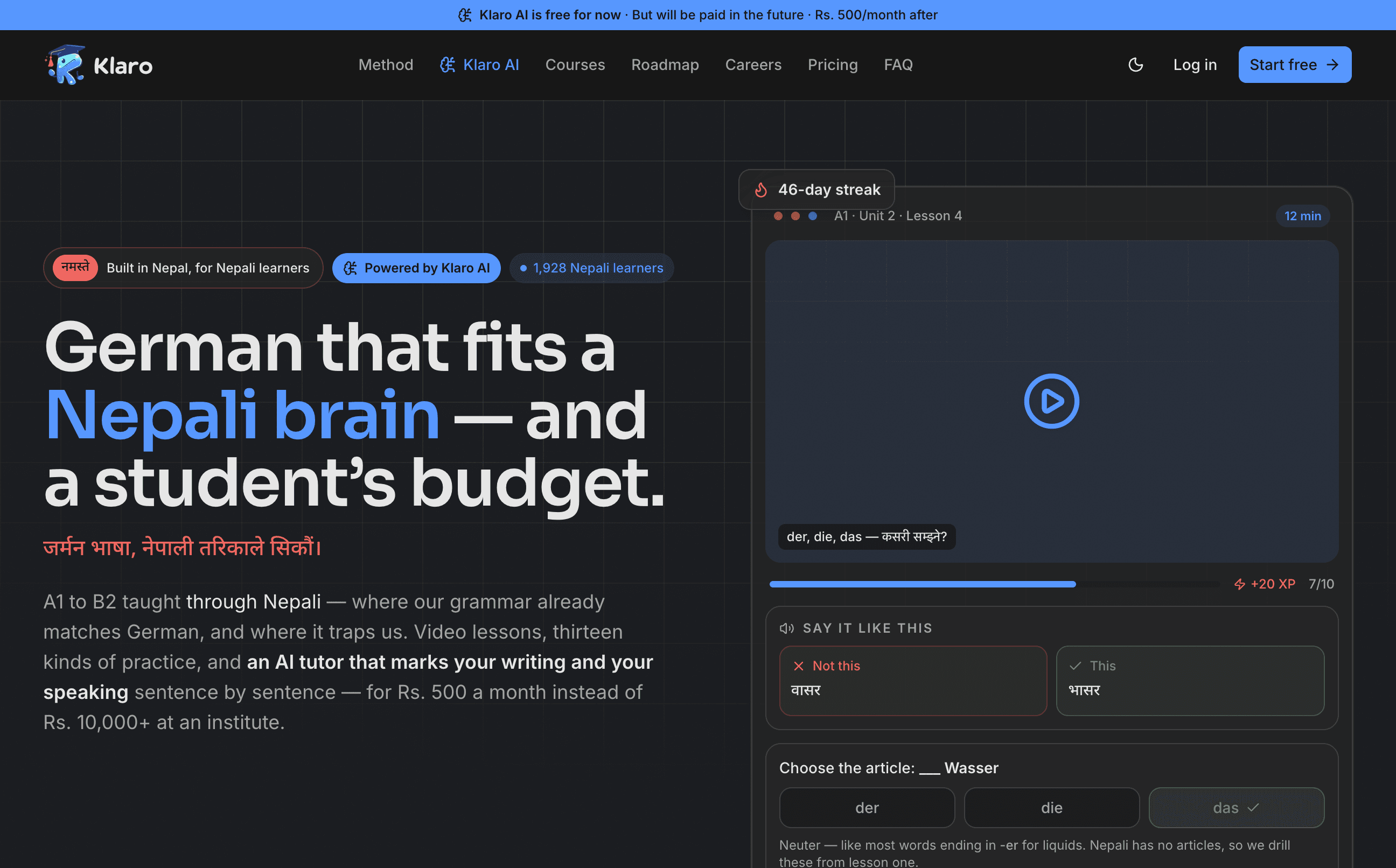Click the first red window dot
This screenshot has height=868, width=1396.
(x=778, y=216)
